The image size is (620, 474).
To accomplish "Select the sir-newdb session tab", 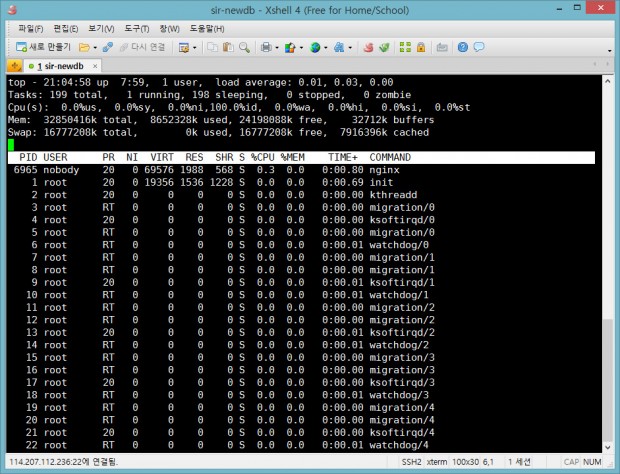I will pyautogui.click(x=62, y=65).
